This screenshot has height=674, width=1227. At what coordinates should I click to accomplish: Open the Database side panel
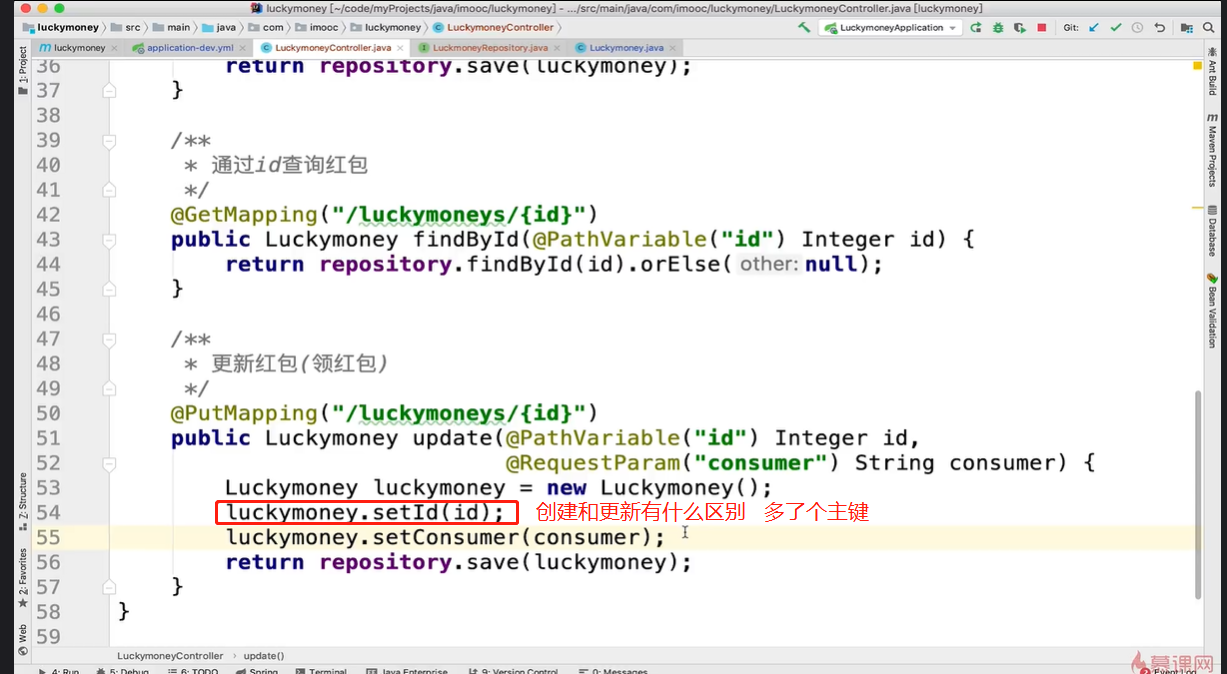[x=1213, y=230]
